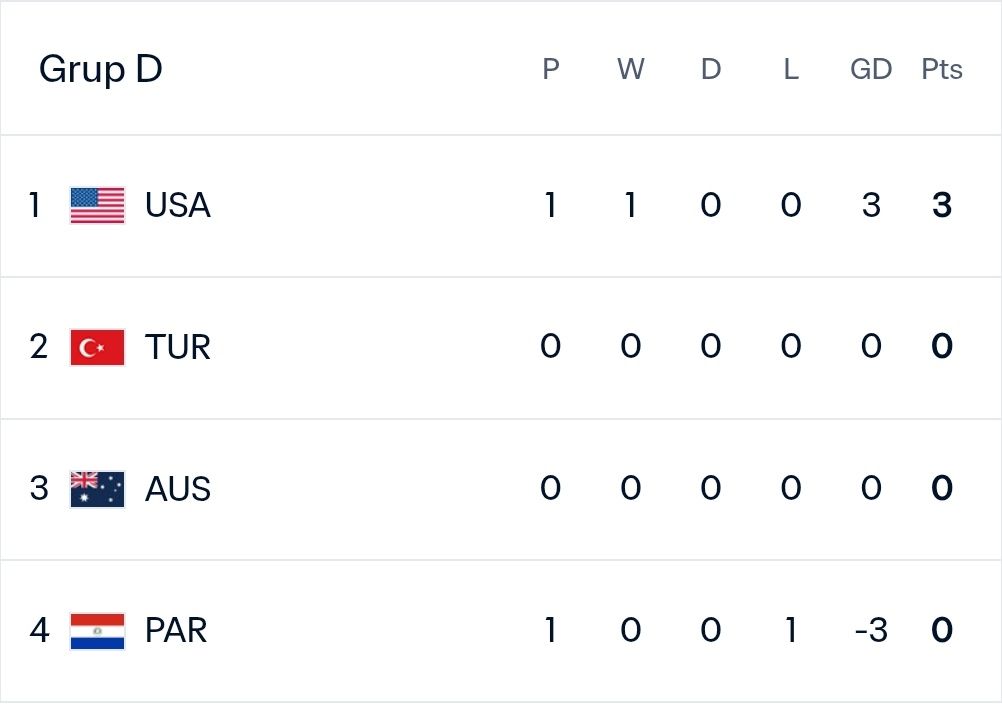
Task: Select the Pts column header
Action: click(x=942, y=69)
